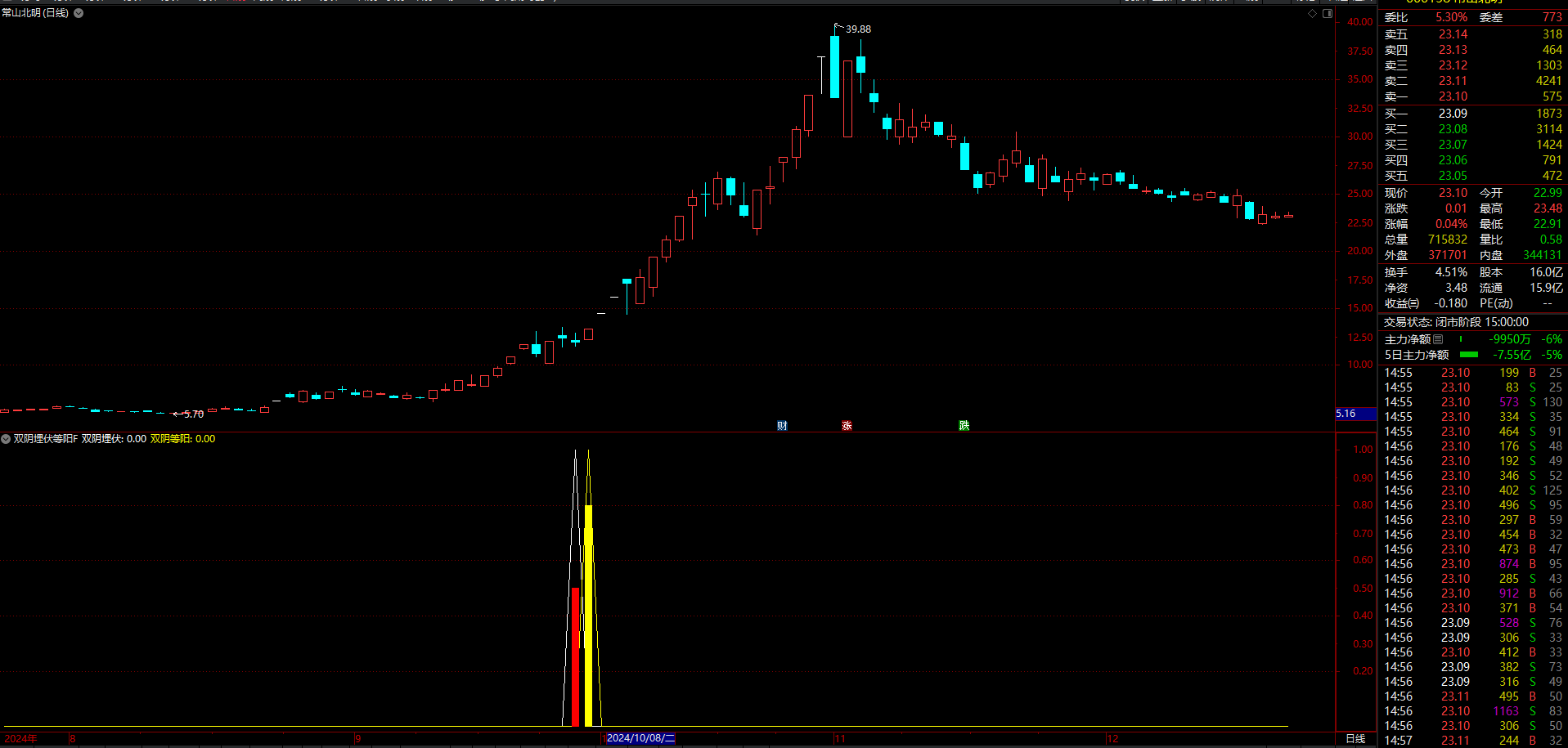Expand the 双阴埋伏等阳F indicator dropdown
This screenshot has height=748, width=1568.
pos(6,439)
